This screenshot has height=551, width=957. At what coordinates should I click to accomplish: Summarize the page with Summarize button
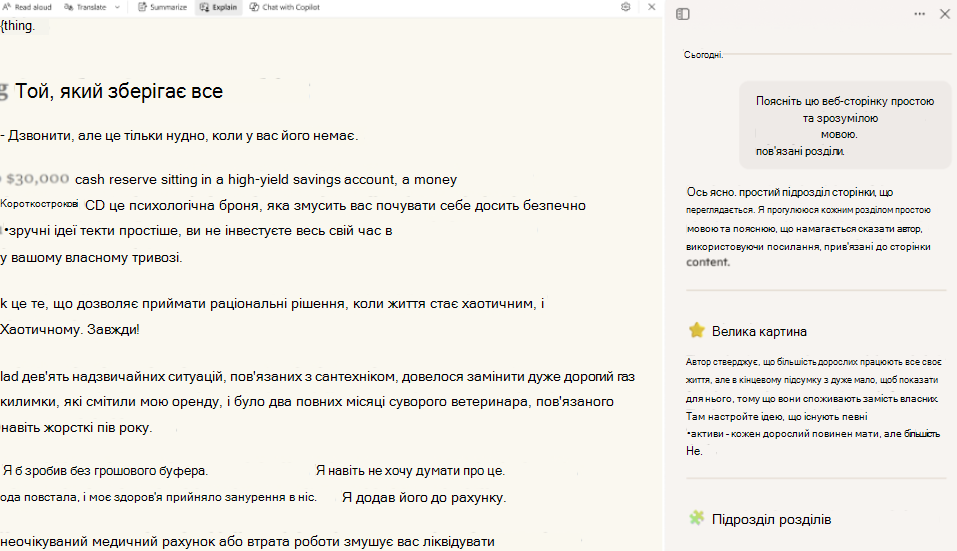(162, 7)
